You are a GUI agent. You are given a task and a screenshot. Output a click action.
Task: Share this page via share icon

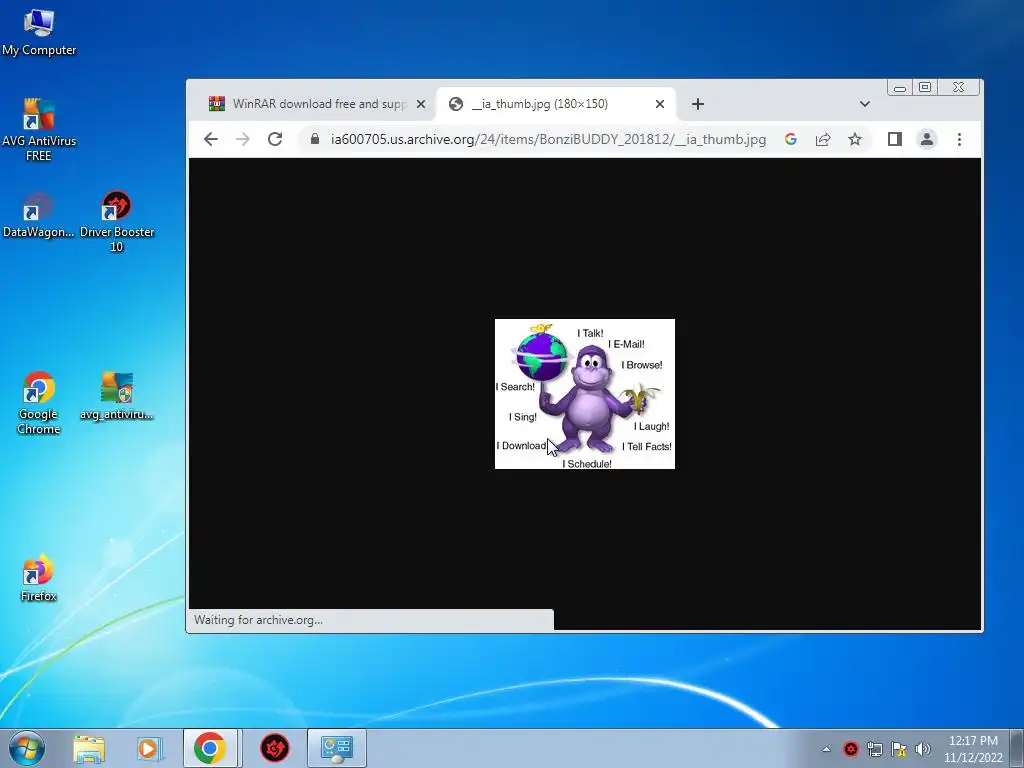pos(823,139)
